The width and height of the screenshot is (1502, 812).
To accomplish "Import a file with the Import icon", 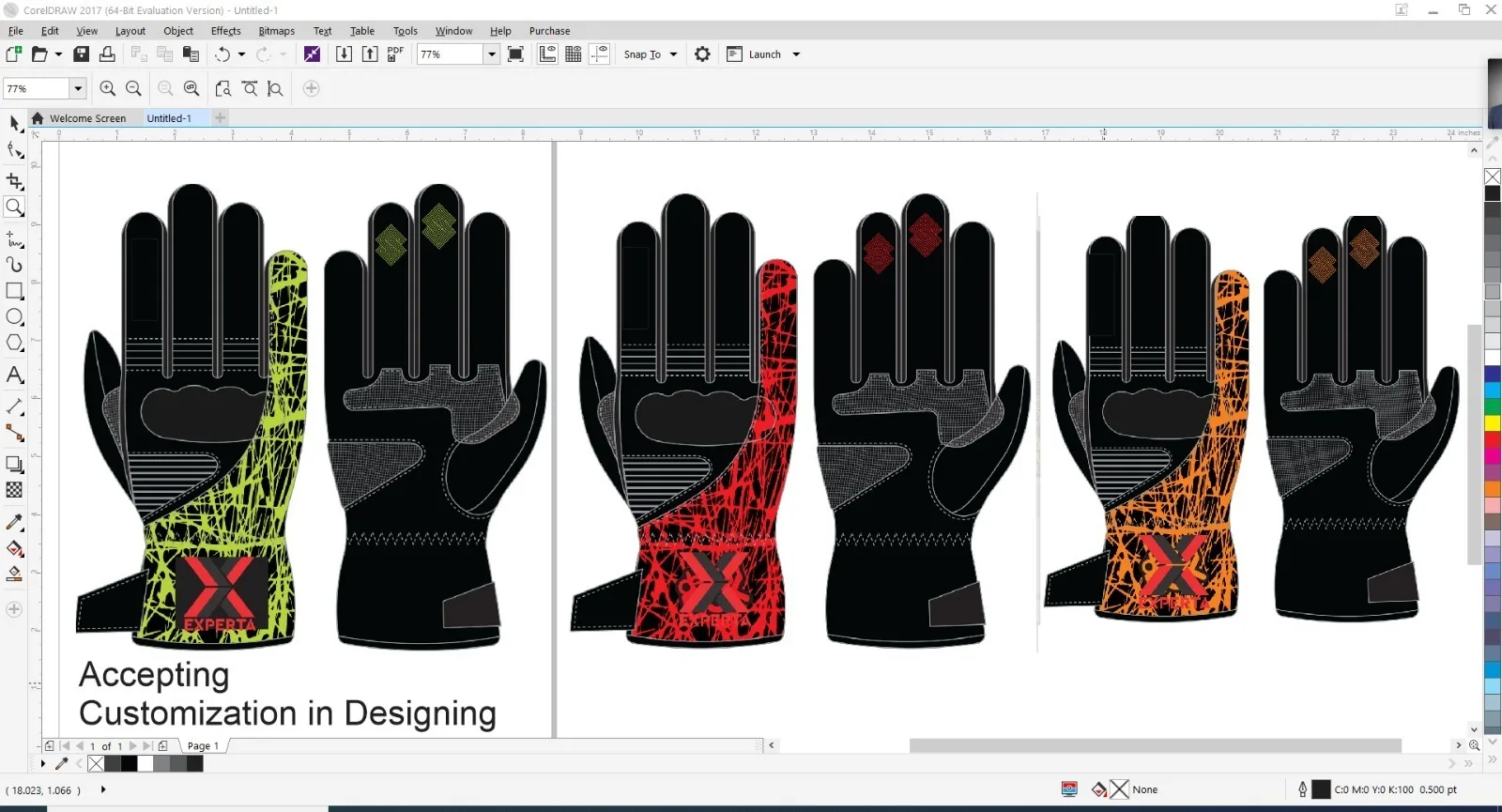I will pos(345,54).
